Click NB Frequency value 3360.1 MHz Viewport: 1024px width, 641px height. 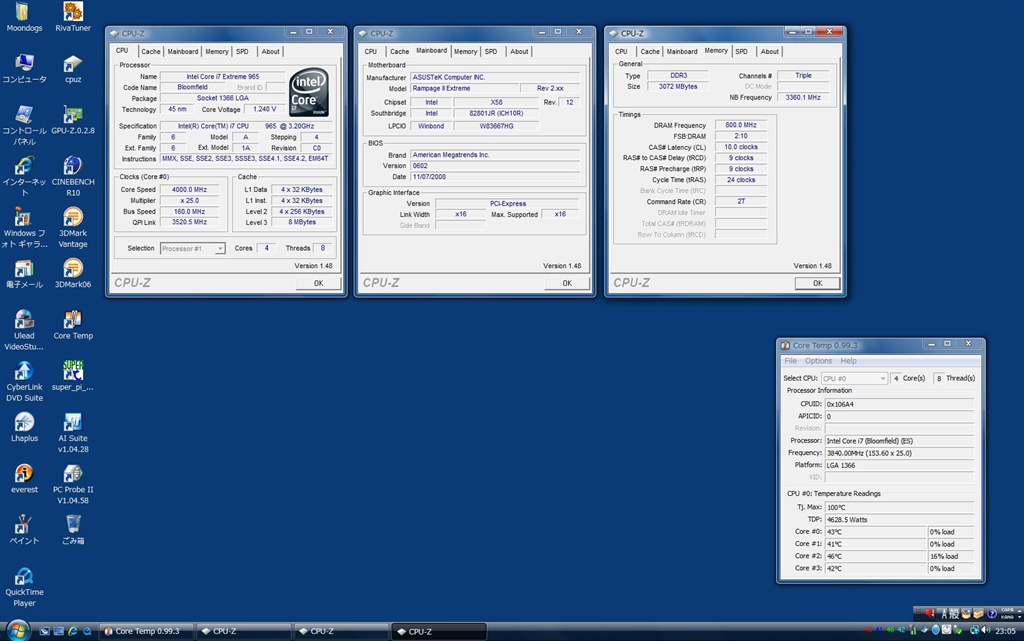(803, 97)
